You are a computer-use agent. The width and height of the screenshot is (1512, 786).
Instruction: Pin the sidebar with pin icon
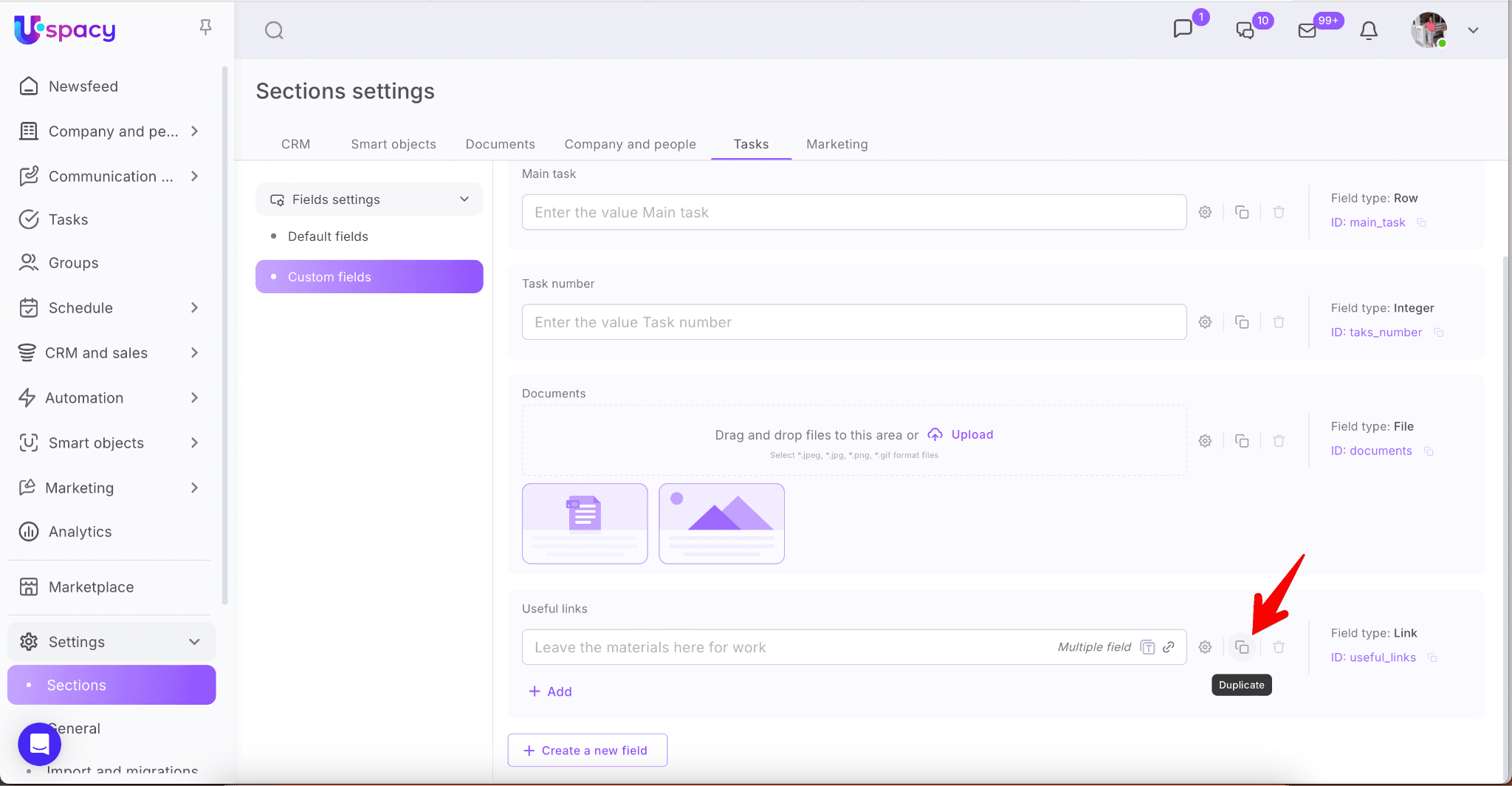[206, 27]
